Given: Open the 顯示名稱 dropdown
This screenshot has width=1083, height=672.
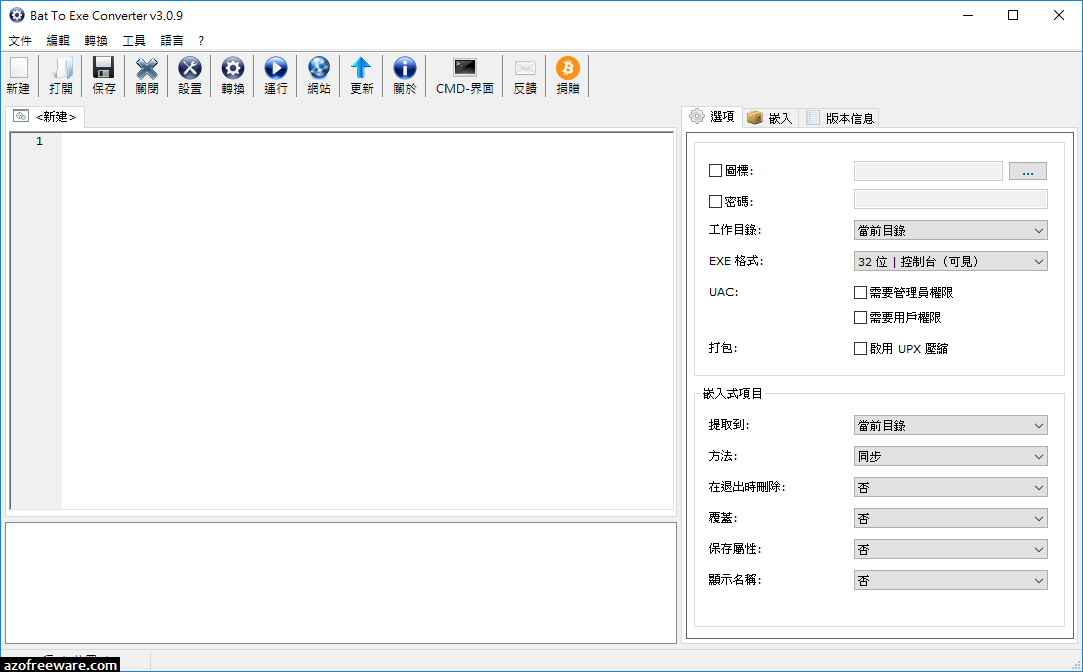Looking at the screenshot, I should pos(950,581).
